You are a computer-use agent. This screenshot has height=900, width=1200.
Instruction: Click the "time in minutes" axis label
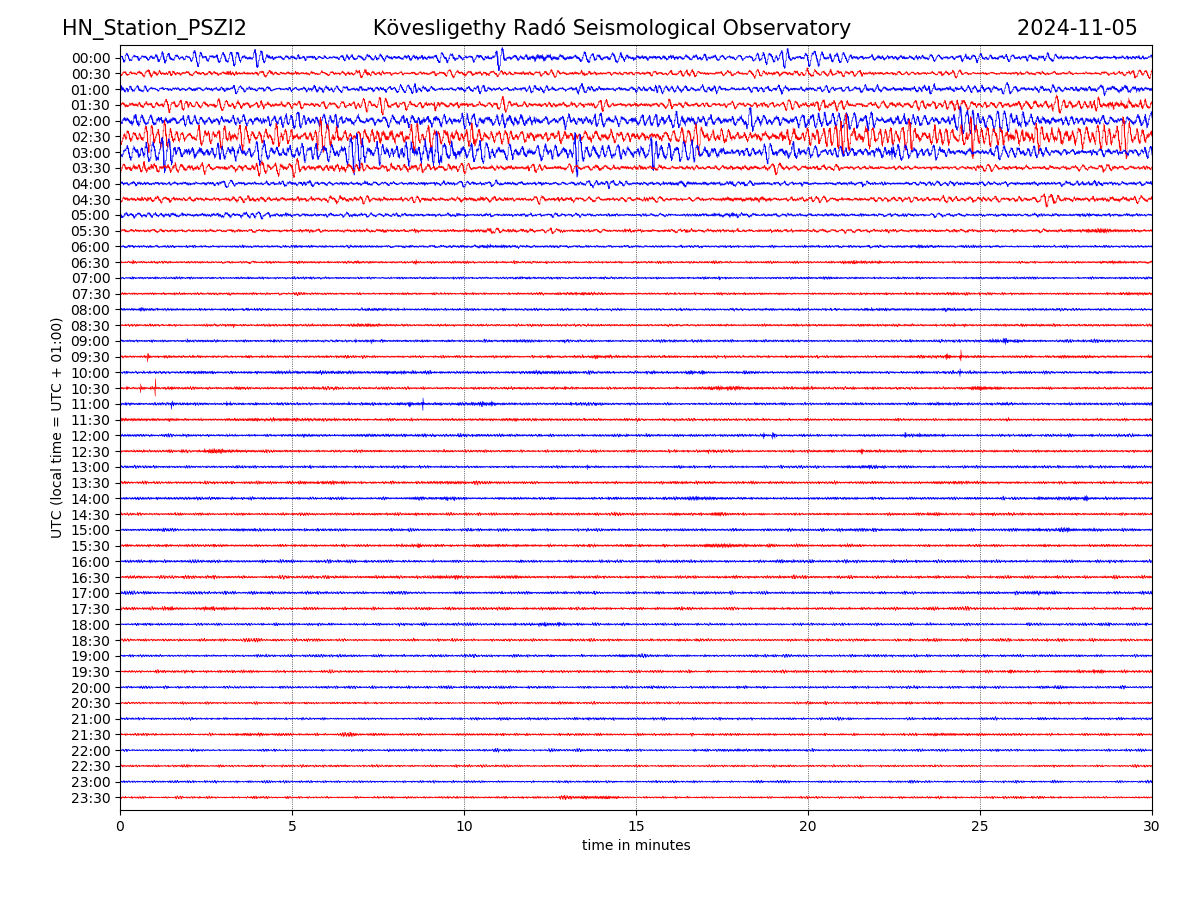(636, 846)
